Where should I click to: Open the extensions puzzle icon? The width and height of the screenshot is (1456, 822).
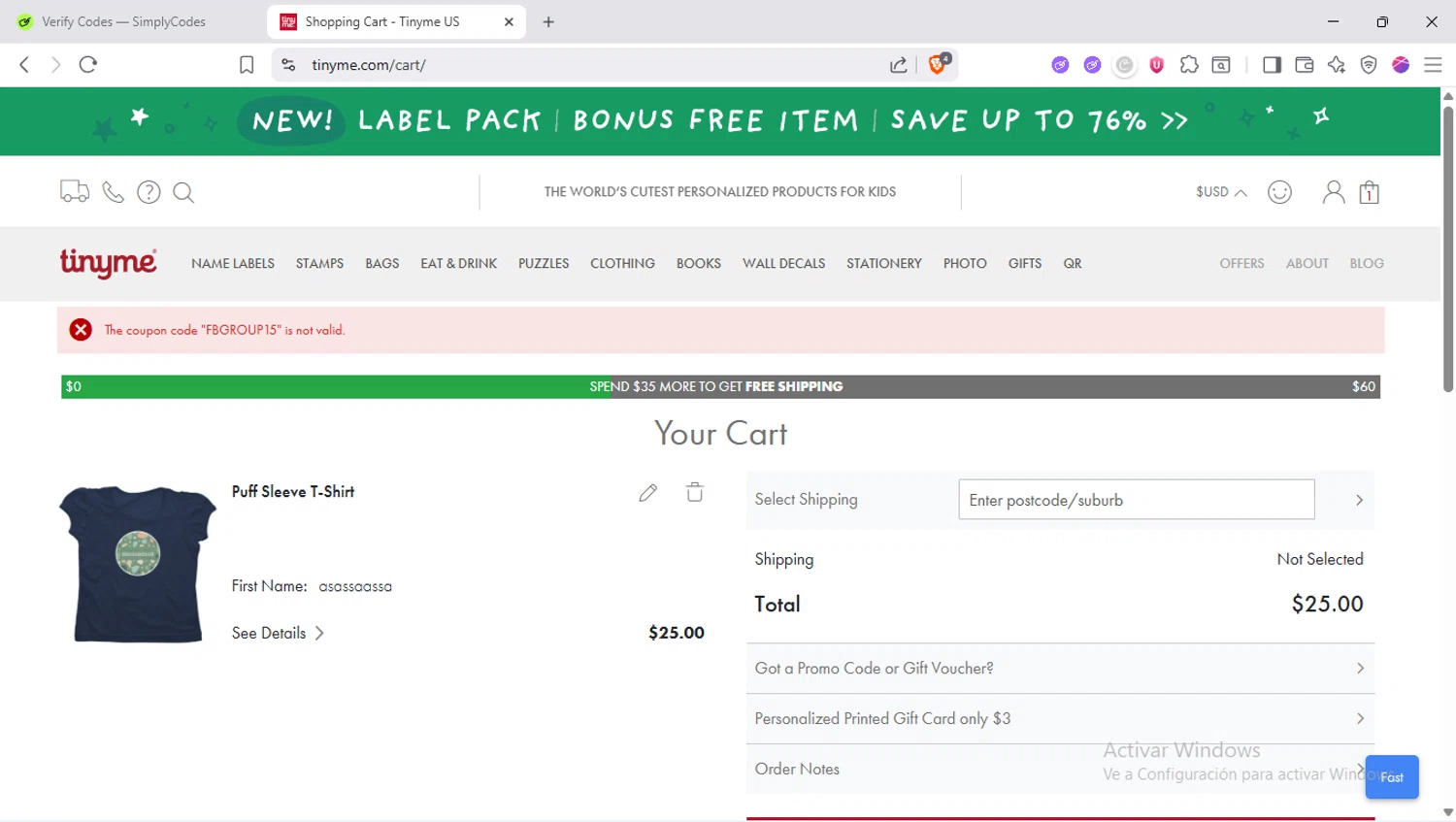1189,65
